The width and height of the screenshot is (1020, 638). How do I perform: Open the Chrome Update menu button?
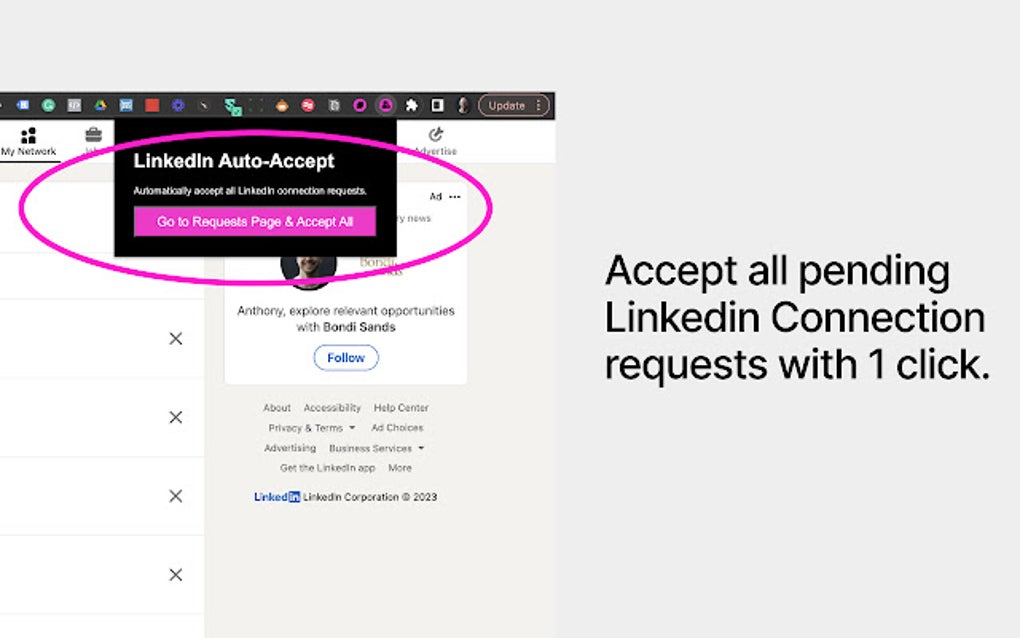pos(514,105)
